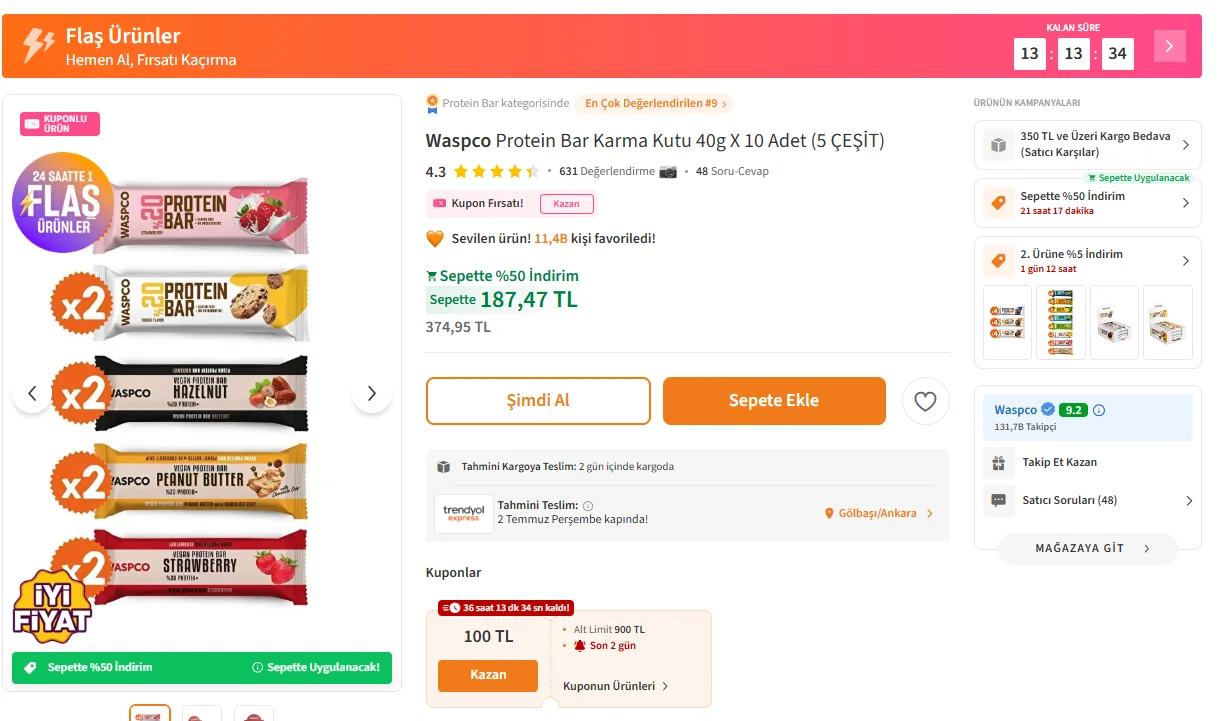The height and width of the screenshot is (721, 1220).
Task: Expand the 350 TL Kargo Bedava campaign
Action: [1088, 144]
